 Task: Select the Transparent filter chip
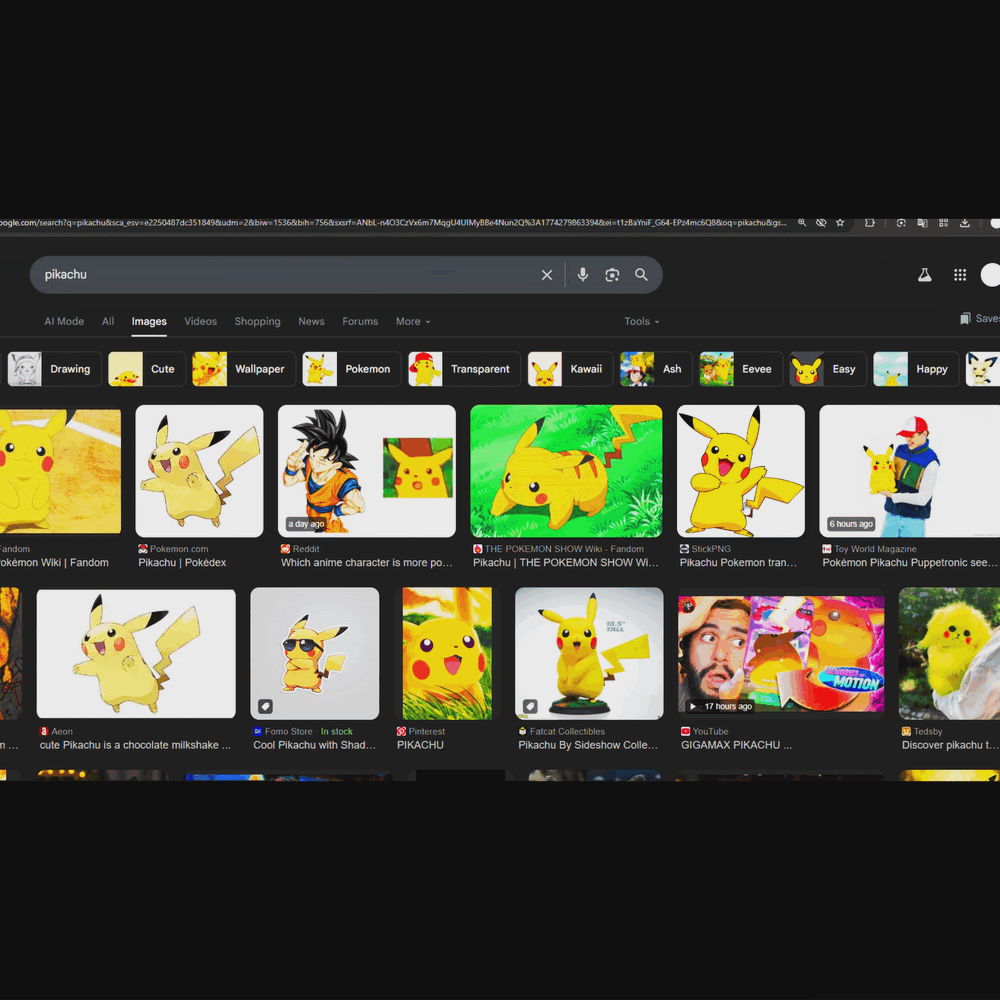(x=464, y=369)
